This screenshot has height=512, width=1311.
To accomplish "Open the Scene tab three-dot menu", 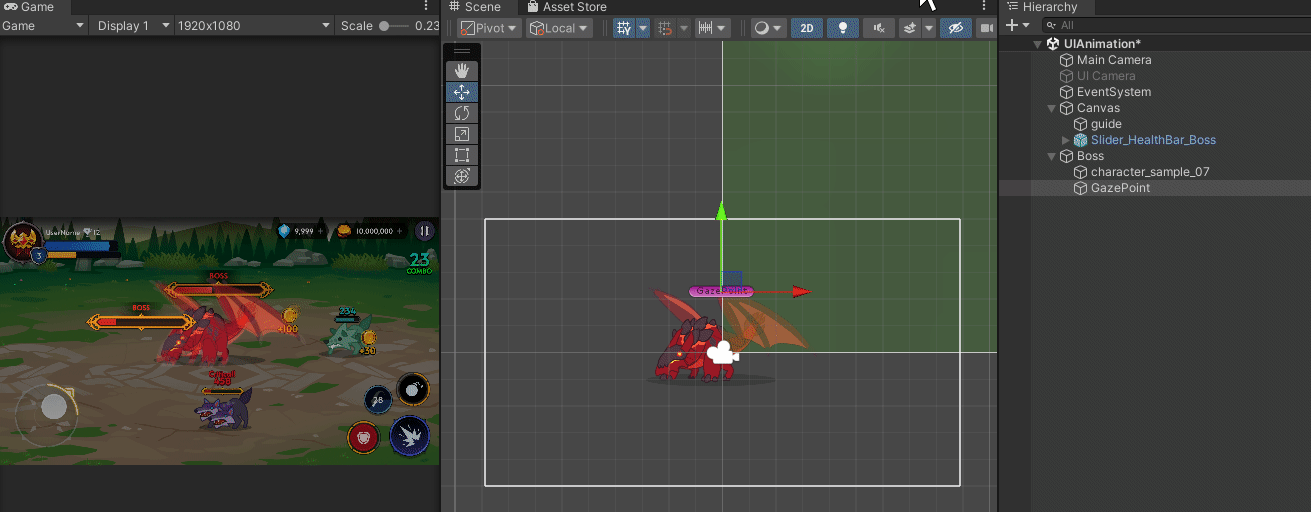I will click(x=984, y=7).
